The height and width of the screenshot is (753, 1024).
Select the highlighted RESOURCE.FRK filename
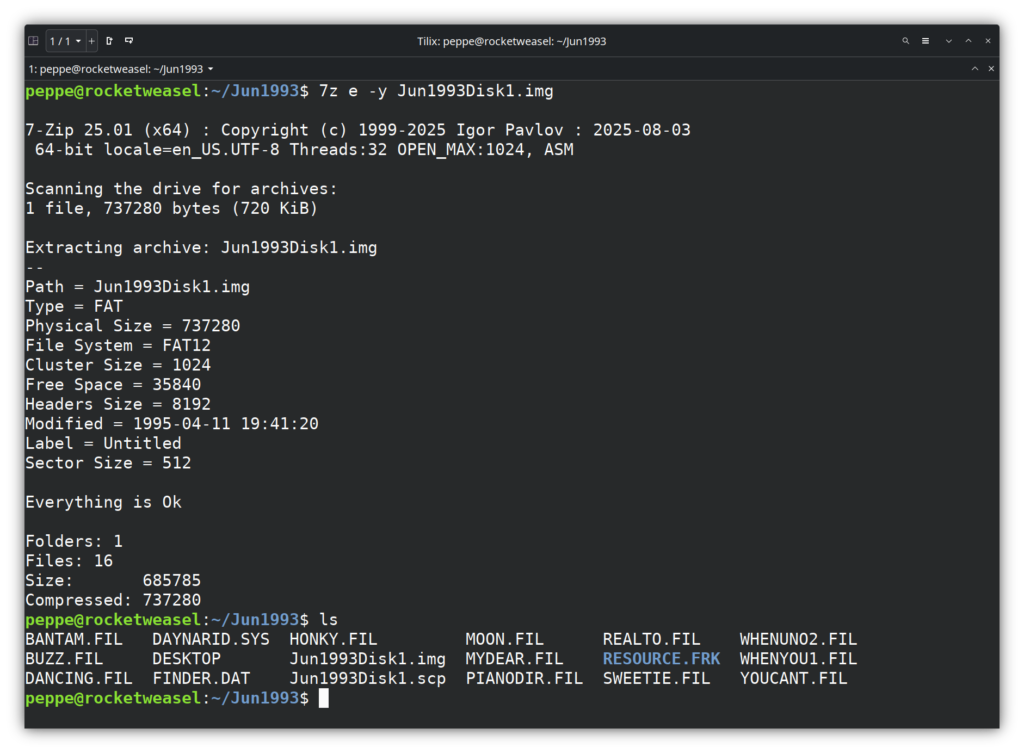[x=661, y=658]
